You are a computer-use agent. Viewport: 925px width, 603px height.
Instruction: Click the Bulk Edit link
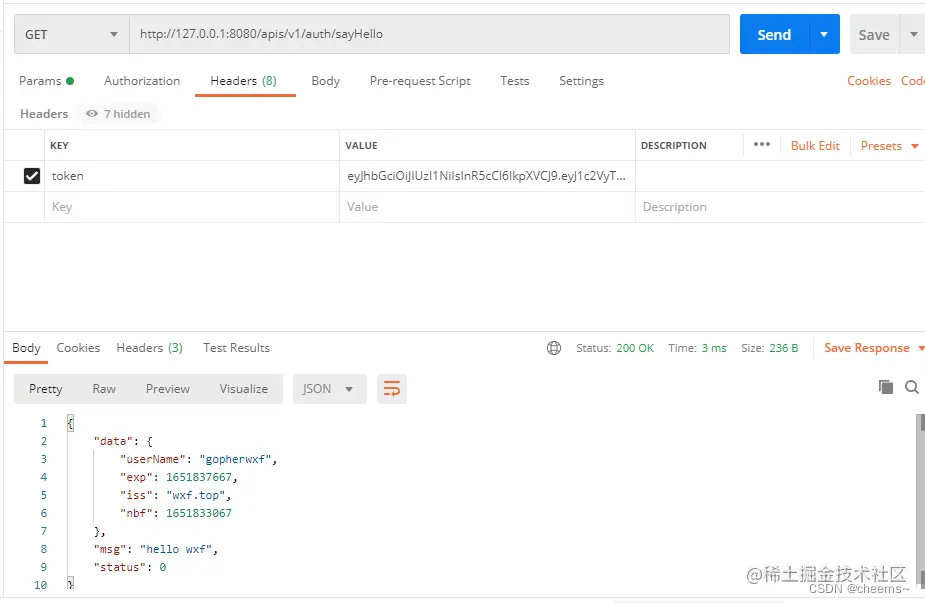pyautogui.click(x=815, y=146)
